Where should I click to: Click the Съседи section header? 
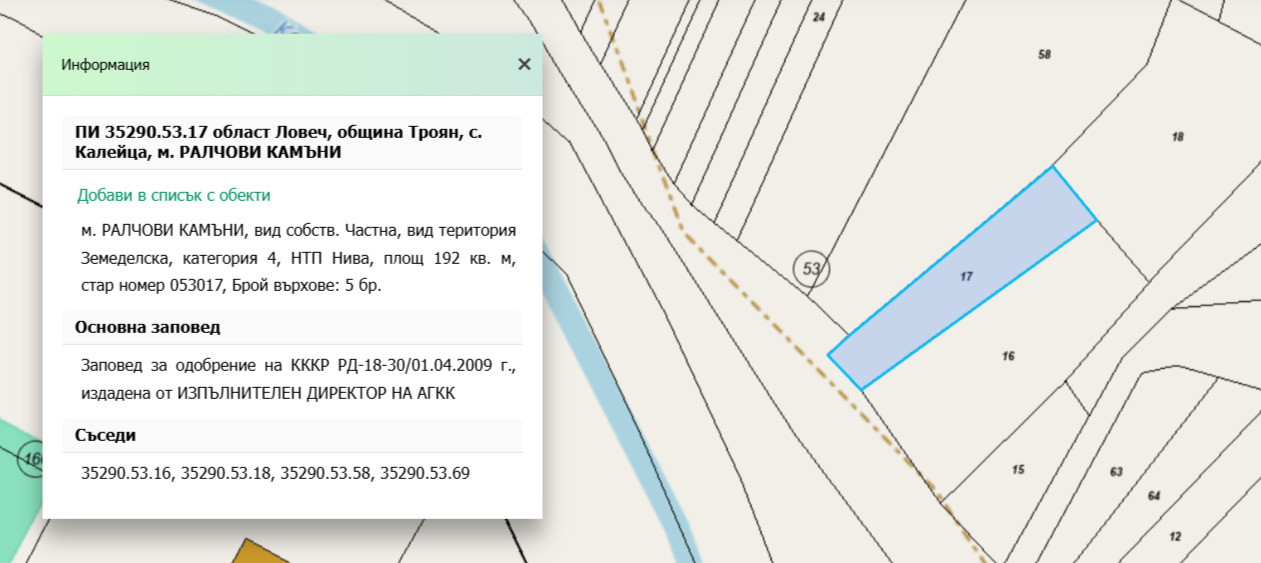click(105, 435)
